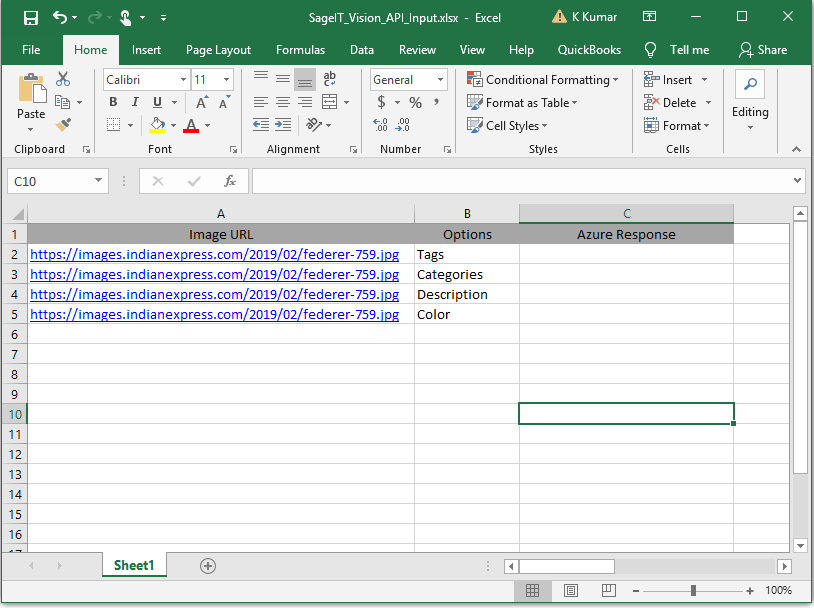
Task: Click the Percent Style icon
Action: click(x=415, y=102)
